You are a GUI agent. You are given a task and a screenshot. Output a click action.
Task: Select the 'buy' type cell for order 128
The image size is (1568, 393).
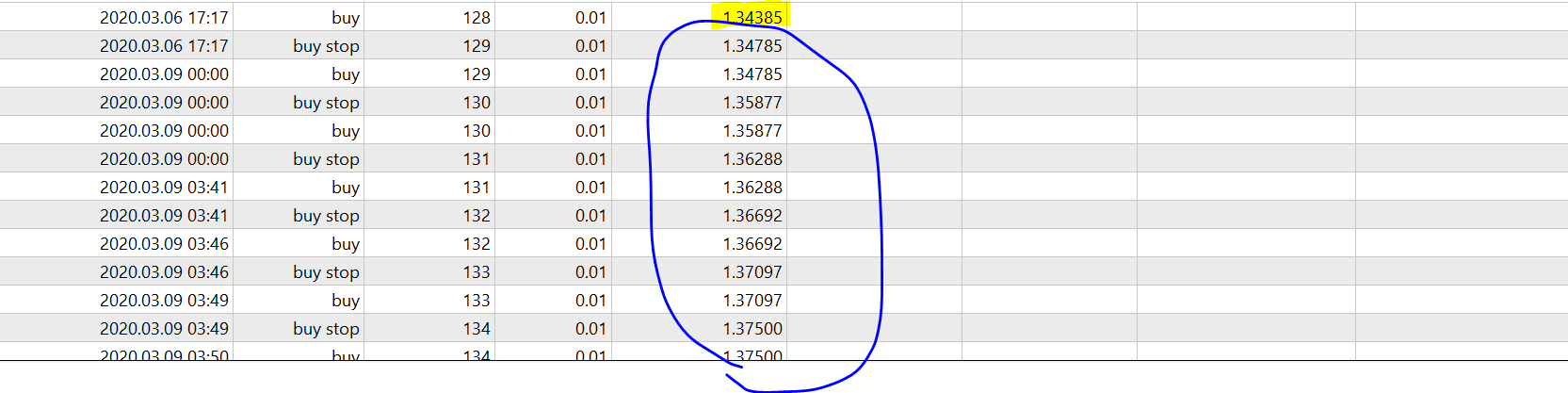346,17
